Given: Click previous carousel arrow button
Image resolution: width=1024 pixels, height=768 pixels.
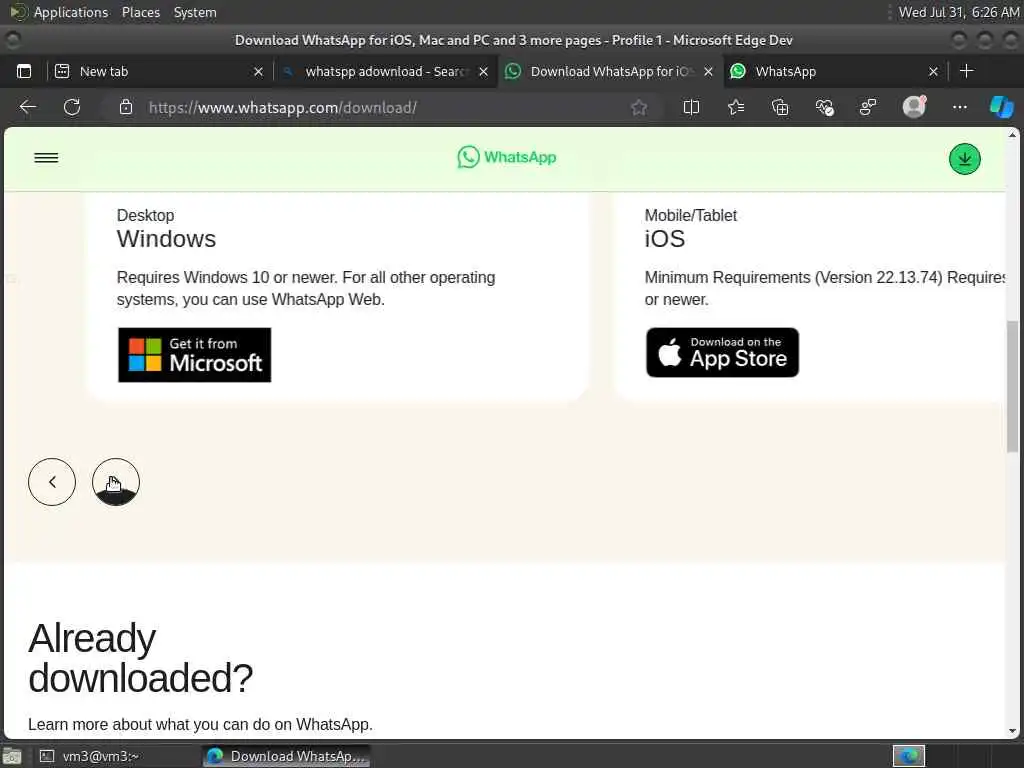Looking at the screenshot, I should (x=52, y=482).
